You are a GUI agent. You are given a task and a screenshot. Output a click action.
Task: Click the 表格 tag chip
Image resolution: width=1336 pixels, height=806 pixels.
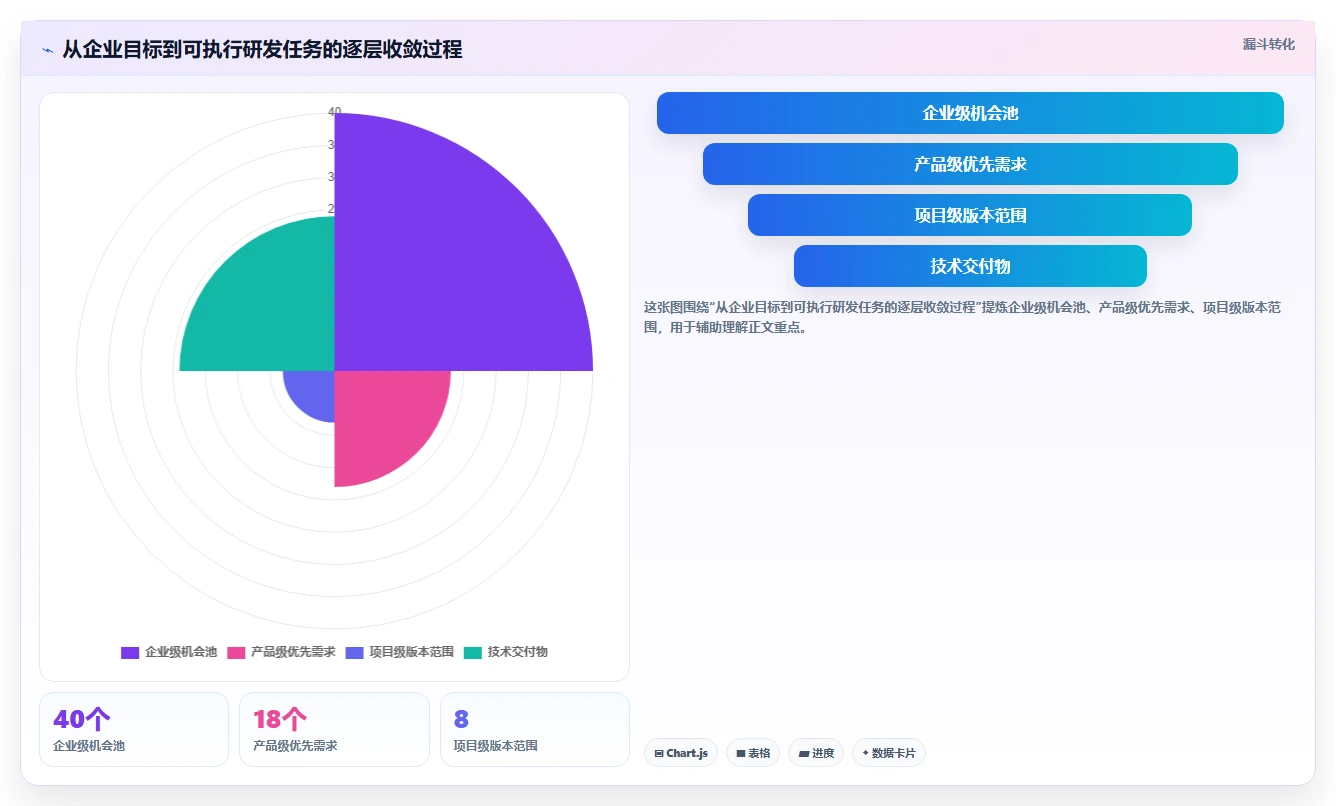pos(753,753)
